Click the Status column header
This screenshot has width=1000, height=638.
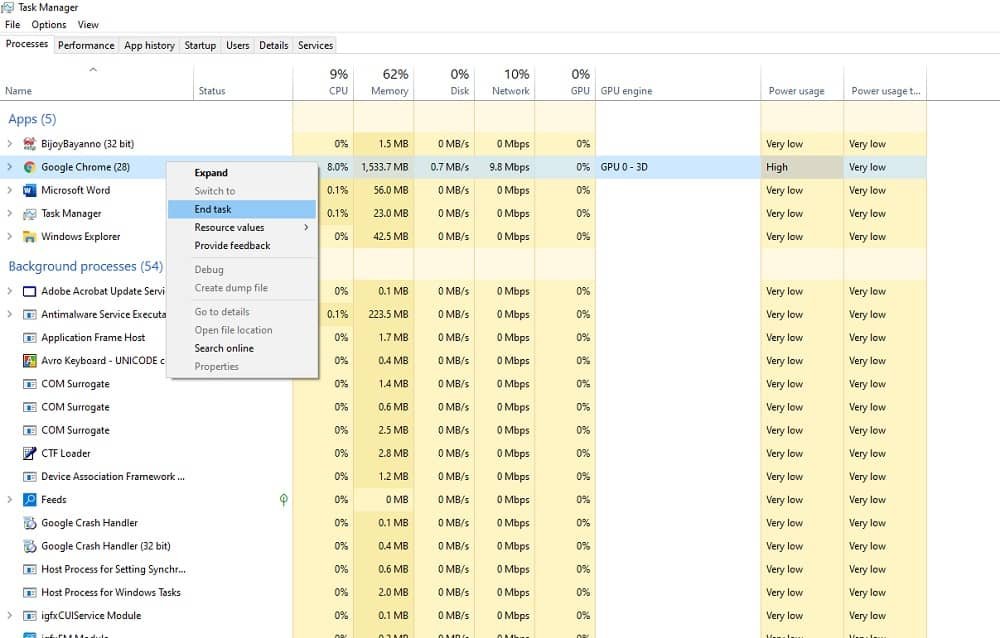coord(243,83)
